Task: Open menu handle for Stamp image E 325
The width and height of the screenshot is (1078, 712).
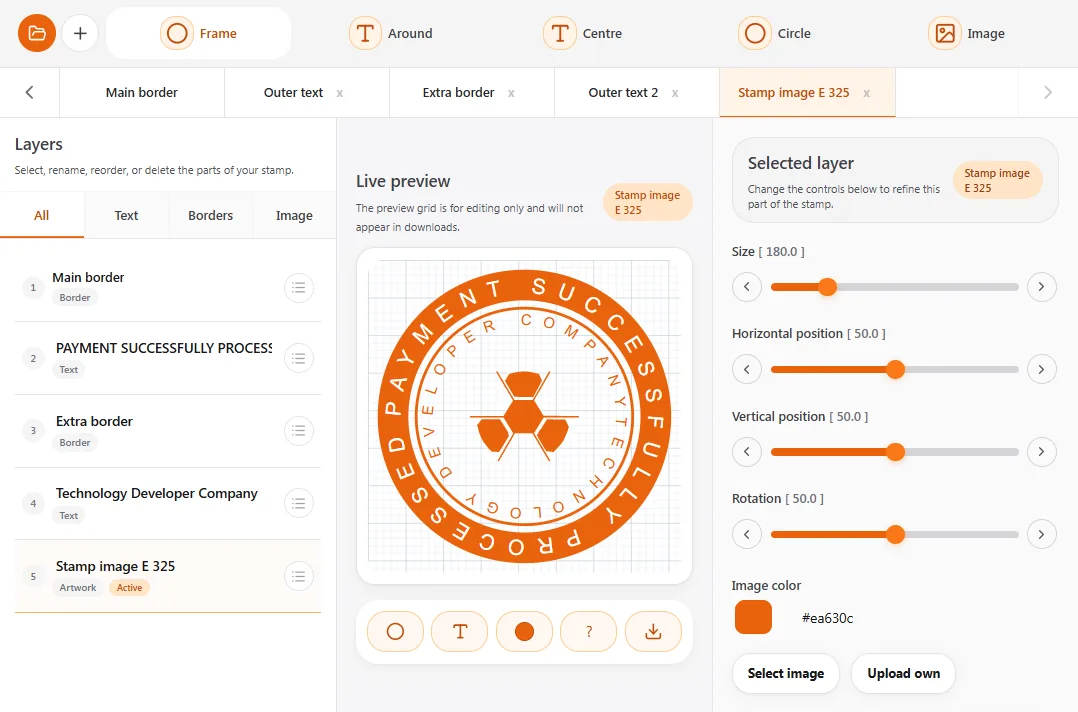Action: pyautogui.click(x=299, y=576)
